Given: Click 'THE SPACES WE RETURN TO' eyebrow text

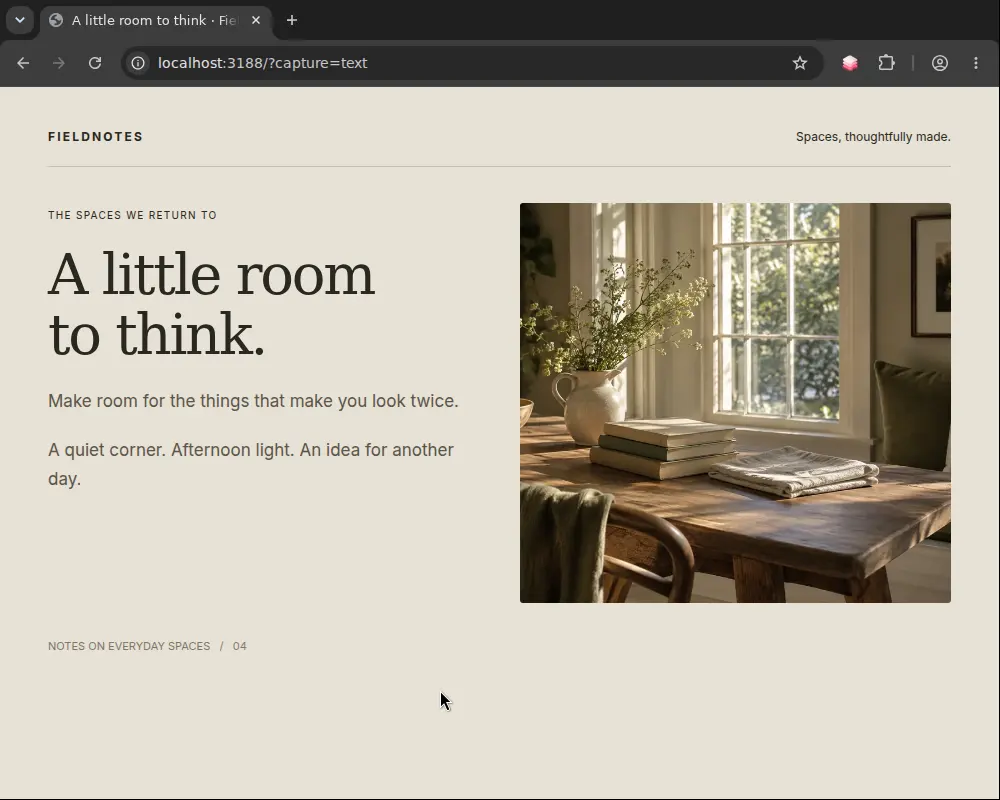Looking at the screenshot, I should [x=133, y=215].
